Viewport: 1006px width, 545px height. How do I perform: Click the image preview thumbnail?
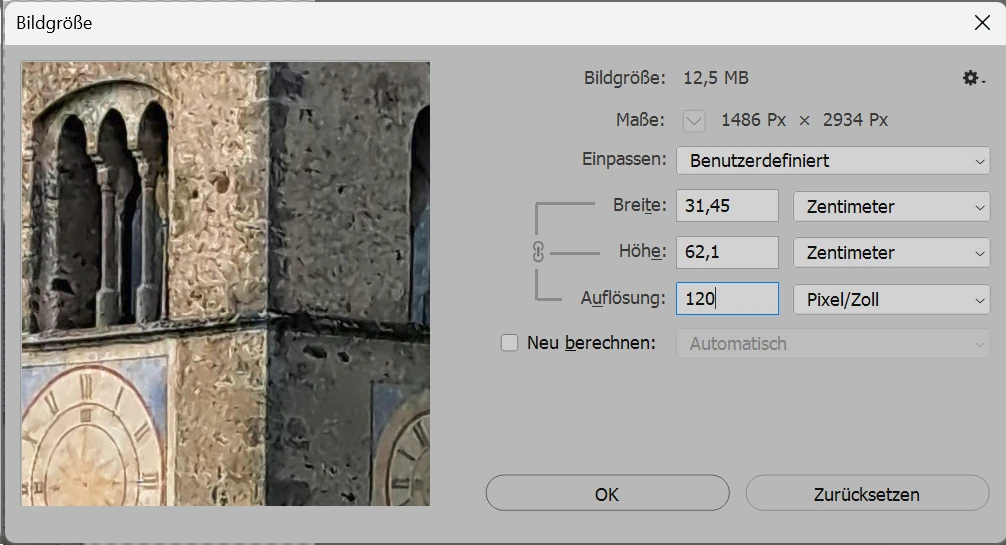[x=225, y=284]
